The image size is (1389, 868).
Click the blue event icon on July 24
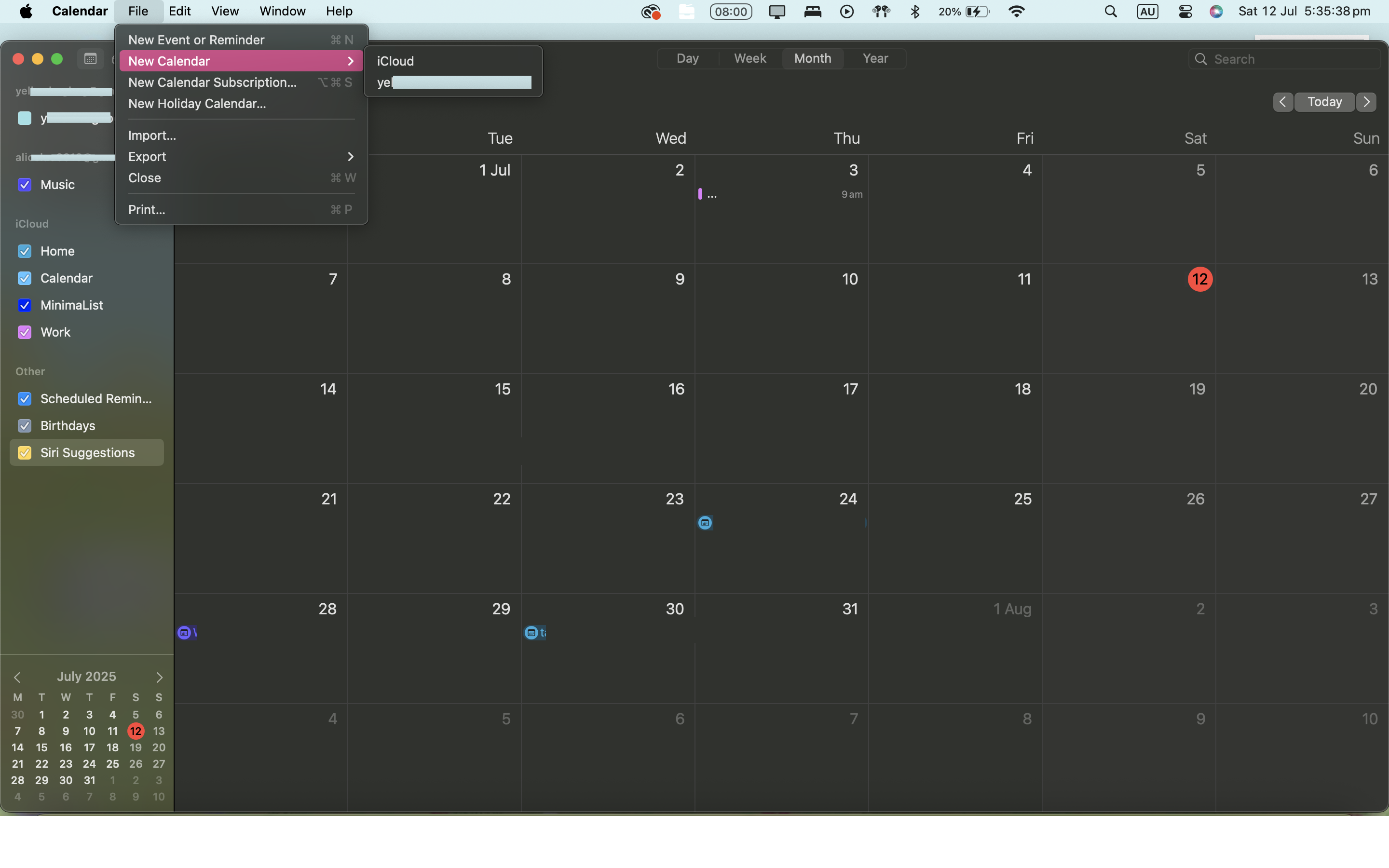pos(705,522)
